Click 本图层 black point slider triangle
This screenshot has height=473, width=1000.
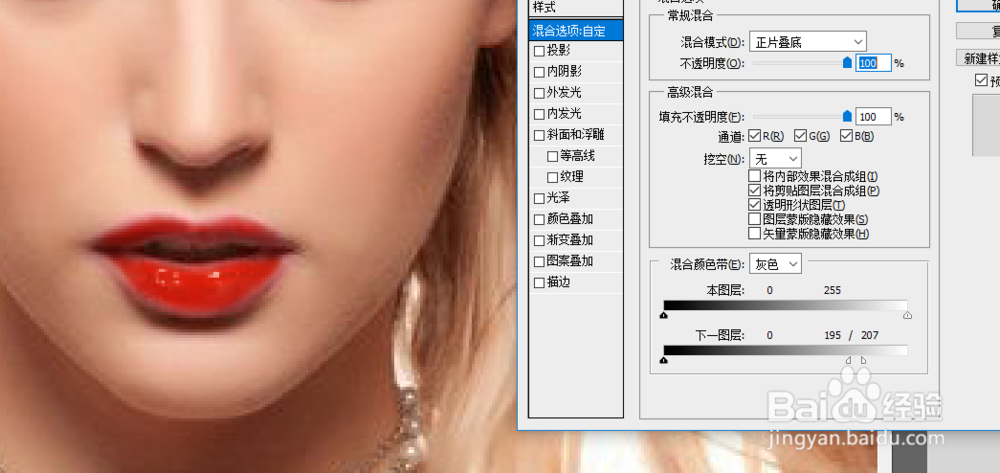(664, 315)
